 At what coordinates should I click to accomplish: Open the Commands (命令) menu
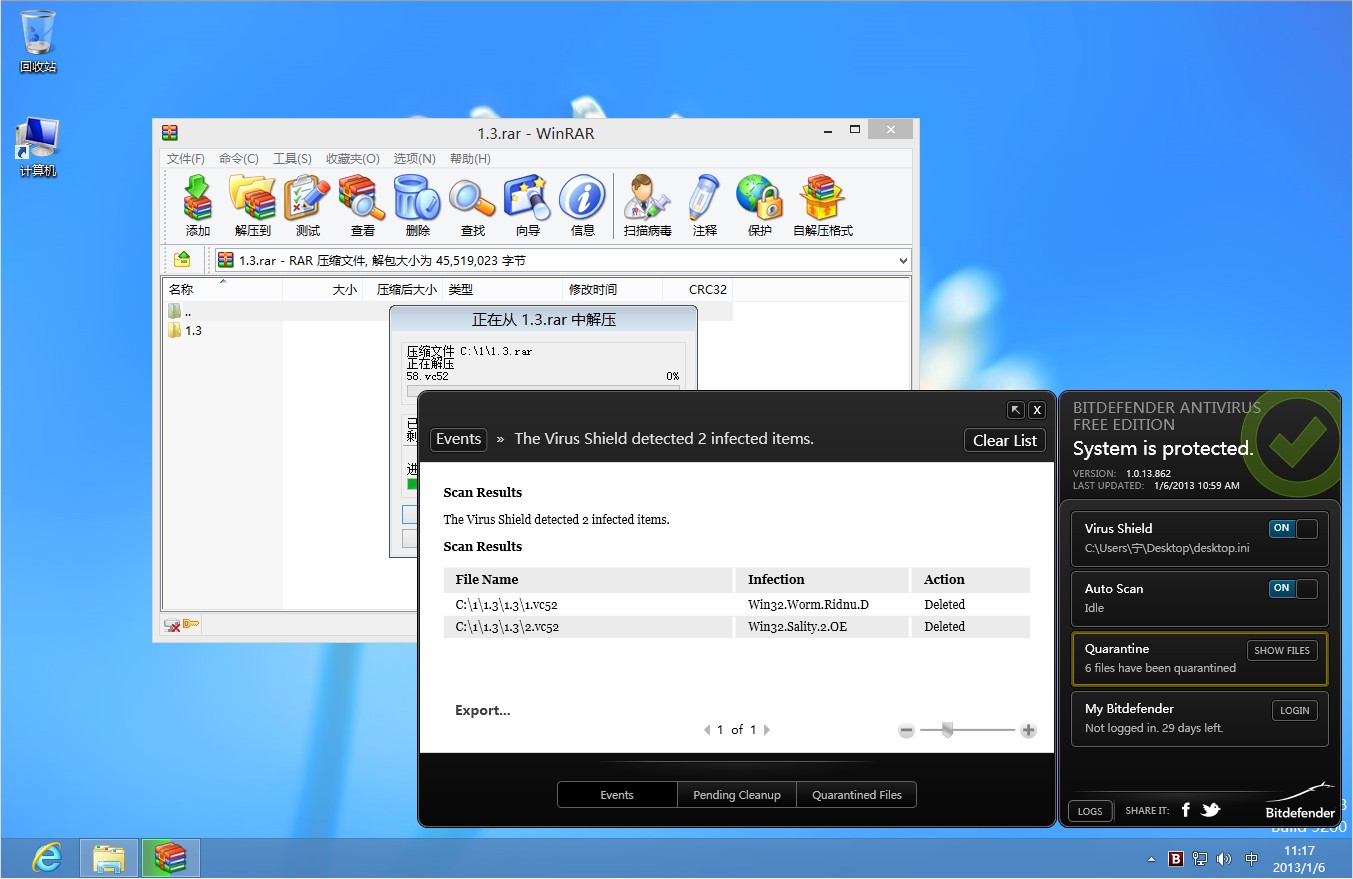point(238,159)
